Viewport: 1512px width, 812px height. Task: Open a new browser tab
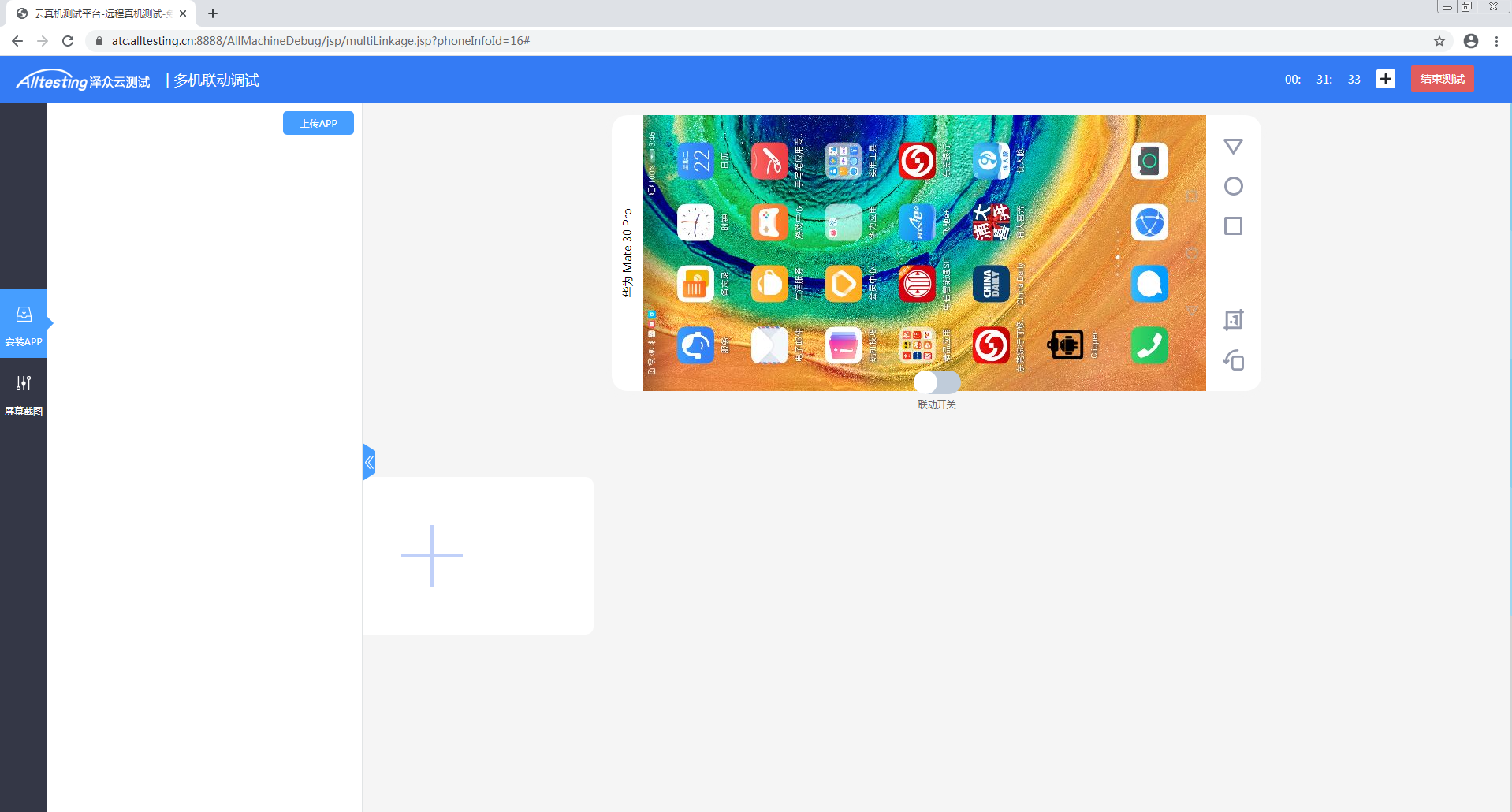click(x=213, y=13)
